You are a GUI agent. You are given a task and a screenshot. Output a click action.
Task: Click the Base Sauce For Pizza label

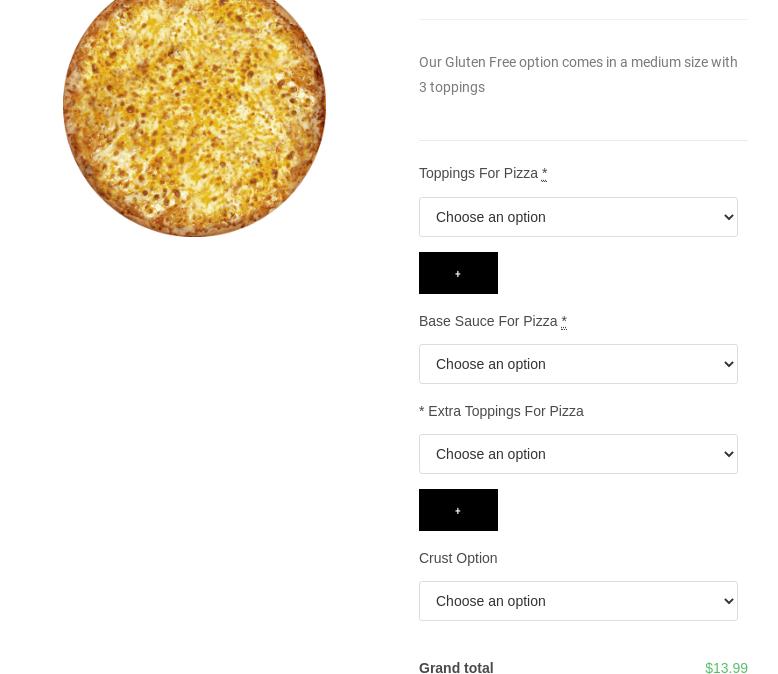[488, 321]
